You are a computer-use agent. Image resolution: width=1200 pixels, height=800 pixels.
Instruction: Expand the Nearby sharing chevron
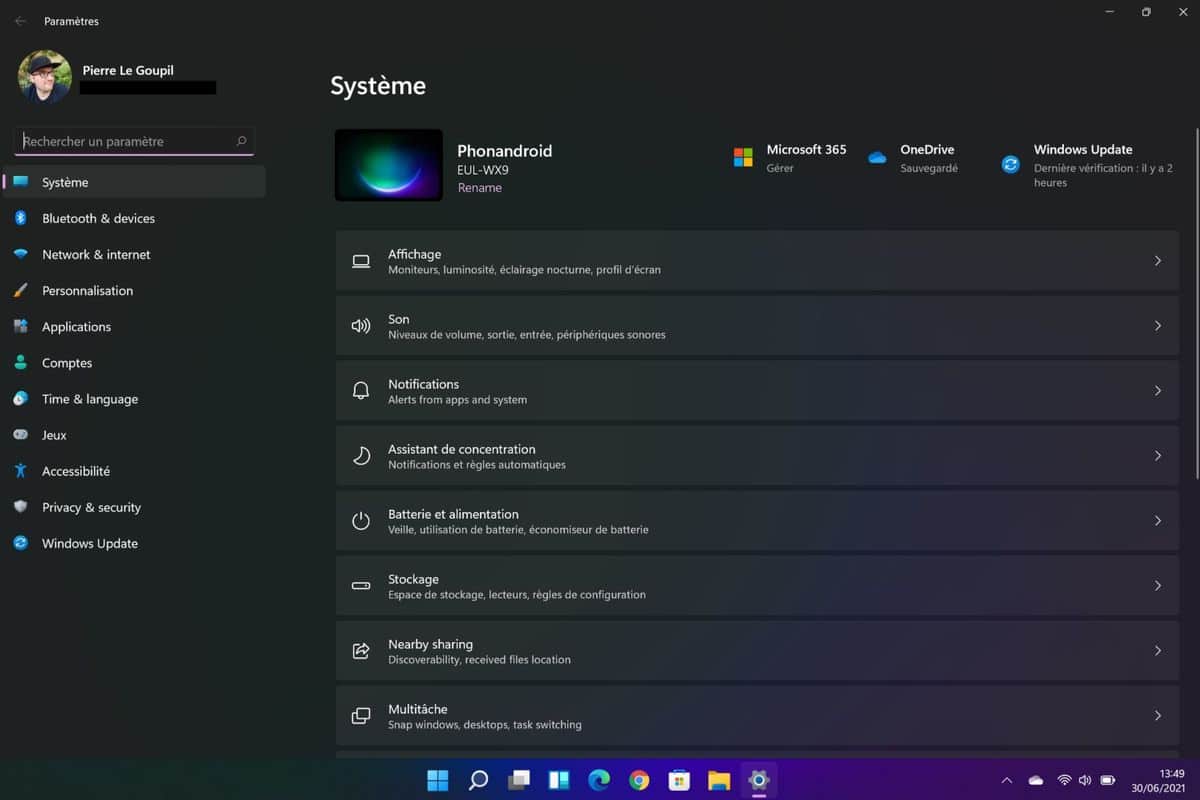pos(1158,651)
